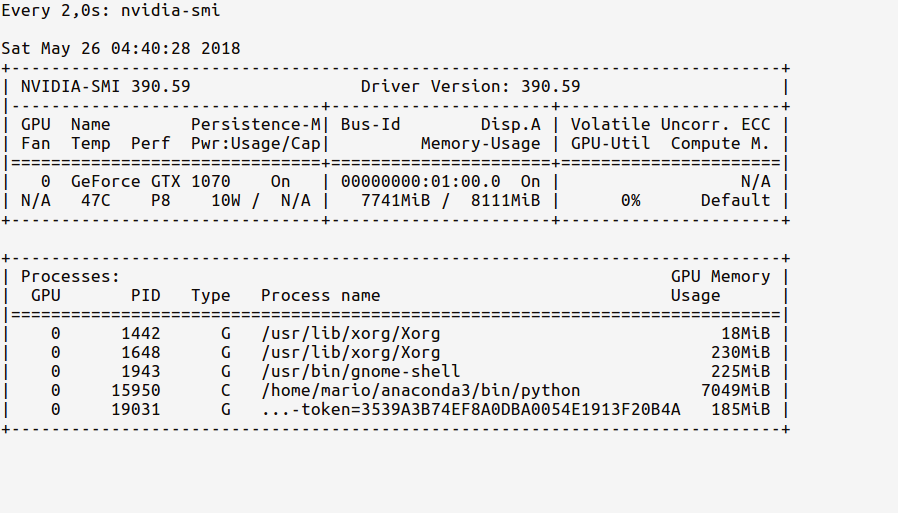Screen dimensions: 898x513
Task: Click the PID '1943'
Action: [140, 372]
